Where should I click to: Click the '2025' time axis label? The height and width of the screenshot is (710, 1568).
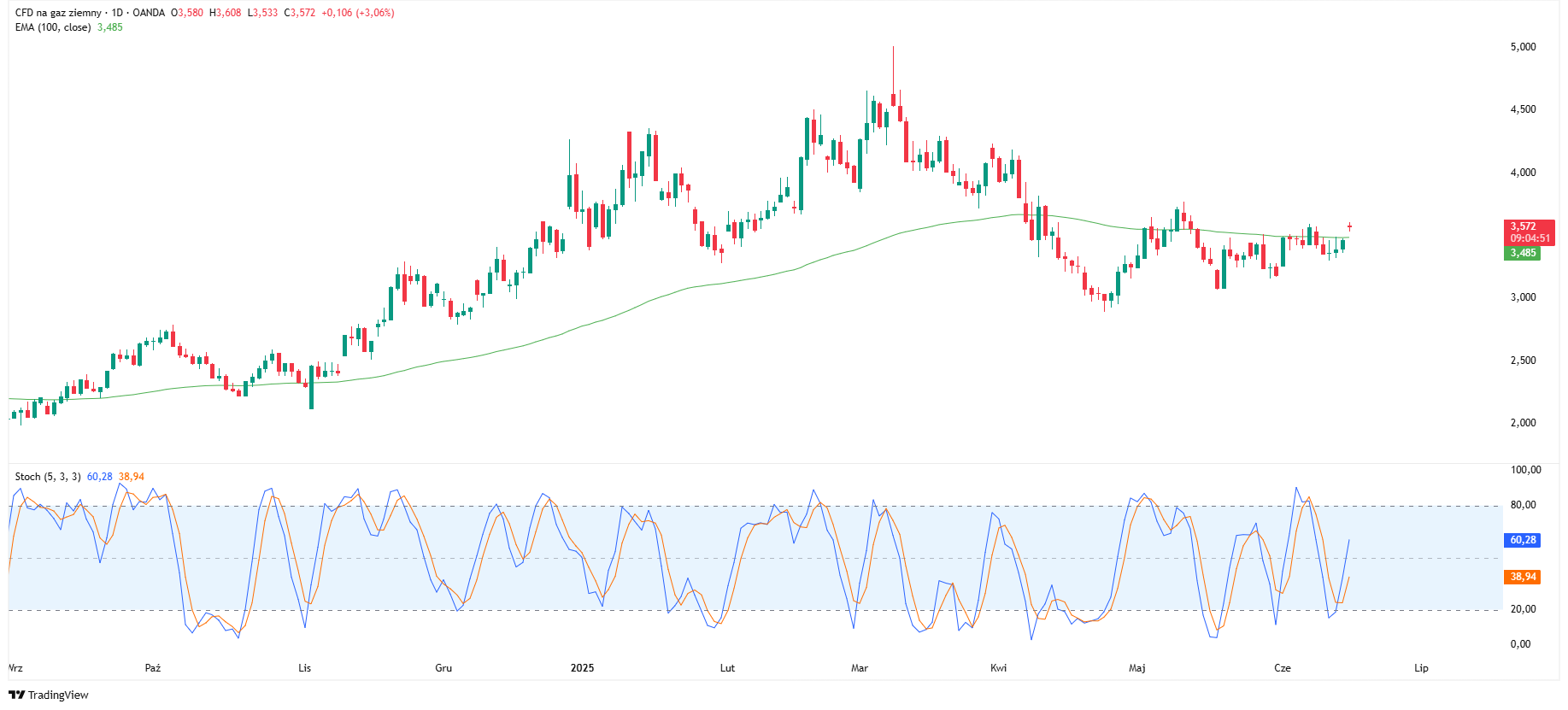pyautogui.click(x=583, y=668)
